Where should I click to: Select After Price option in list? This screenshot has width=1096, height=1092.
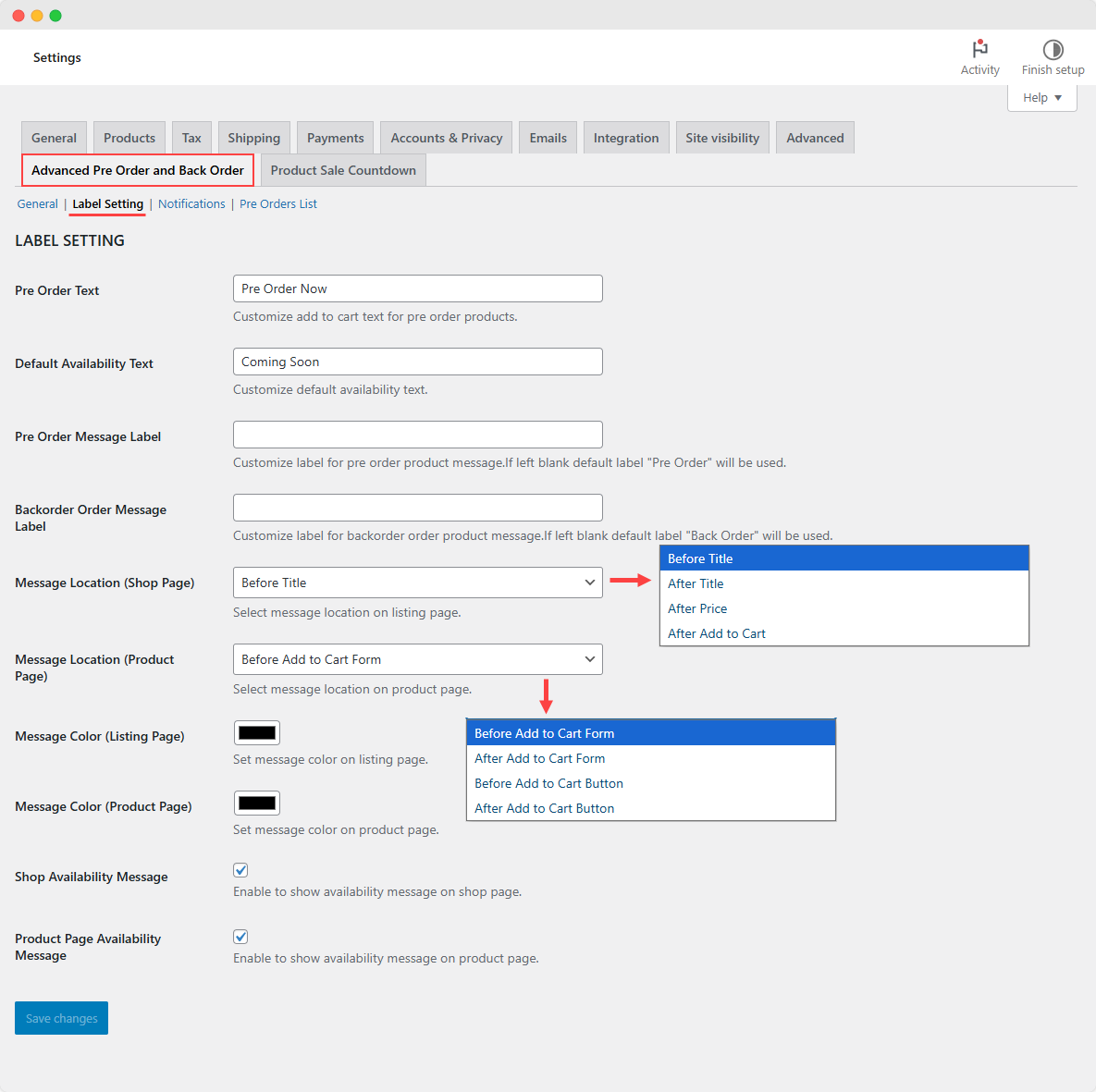pos(697,608)
